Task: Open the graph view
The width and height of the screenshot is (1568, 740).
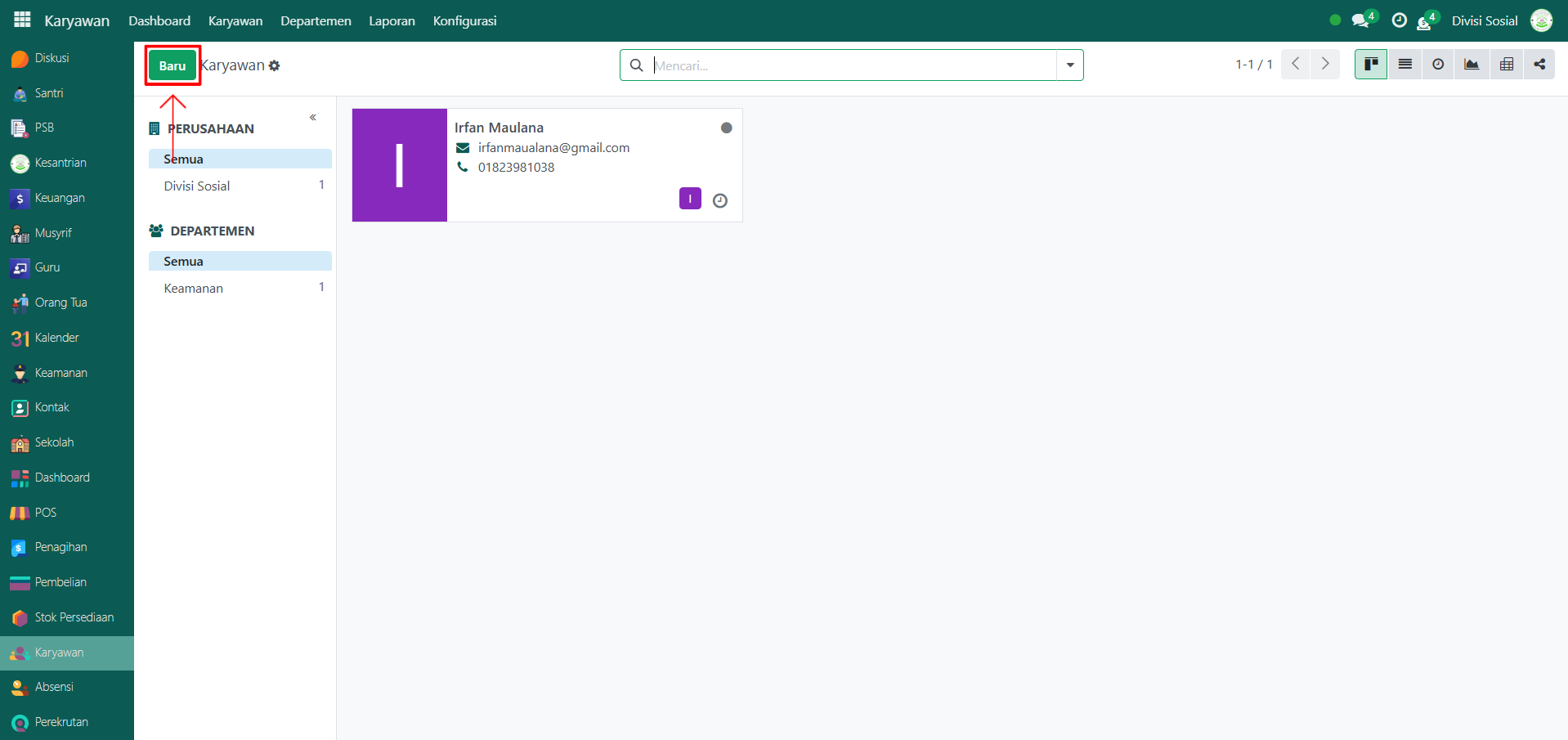Action: [1472, 65]
